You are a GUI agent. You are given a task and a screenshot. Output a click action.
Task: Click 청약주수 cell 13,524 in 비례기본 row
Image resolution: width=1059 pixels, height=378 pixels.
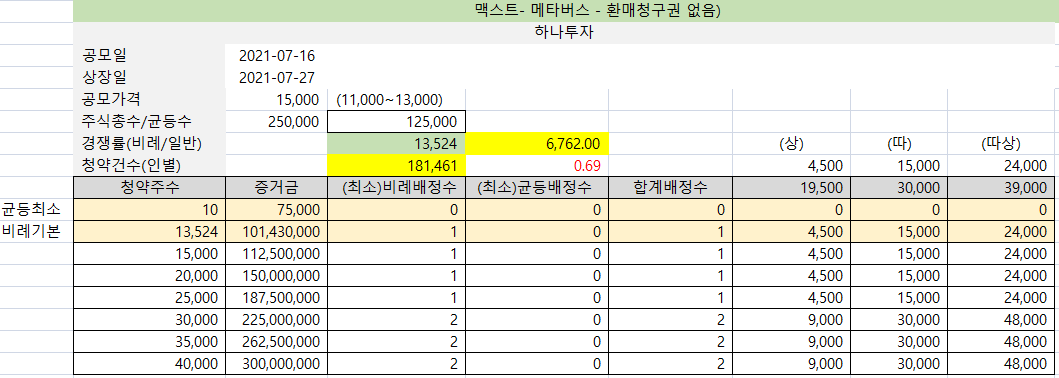click(149, 232)
